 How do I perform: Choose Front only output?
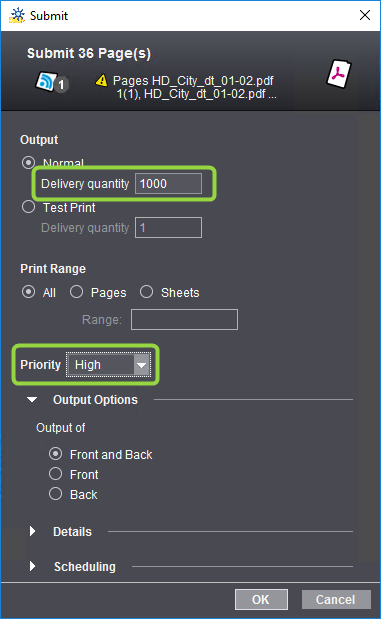click(56, 474)
